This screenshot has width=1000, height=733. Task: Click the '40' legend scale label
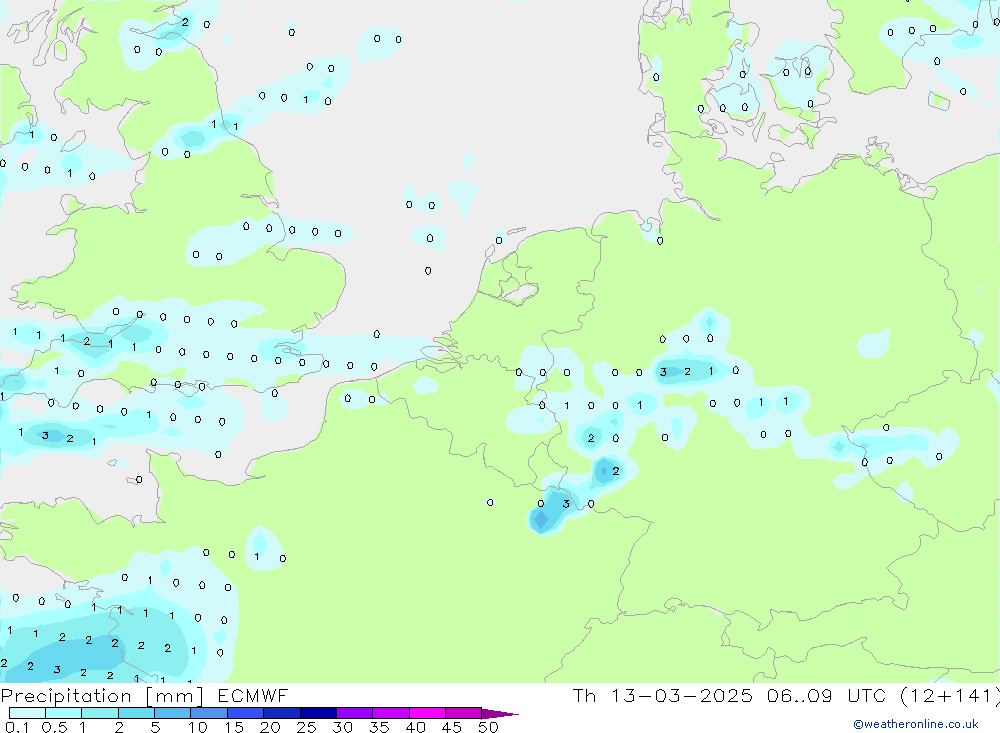(415, 727)
